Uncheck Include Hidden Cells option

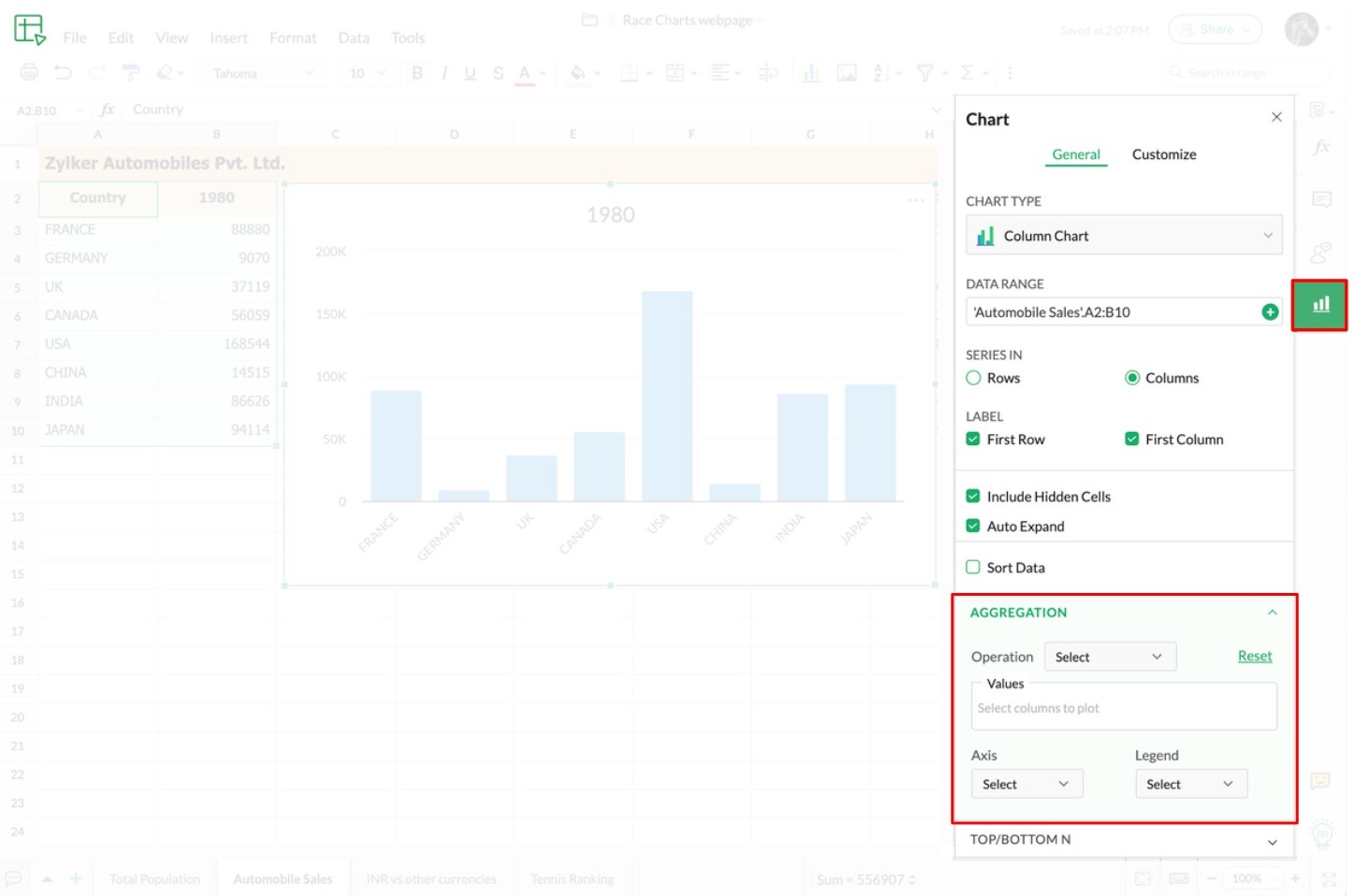pyautogui.click(x=973, y=497)
